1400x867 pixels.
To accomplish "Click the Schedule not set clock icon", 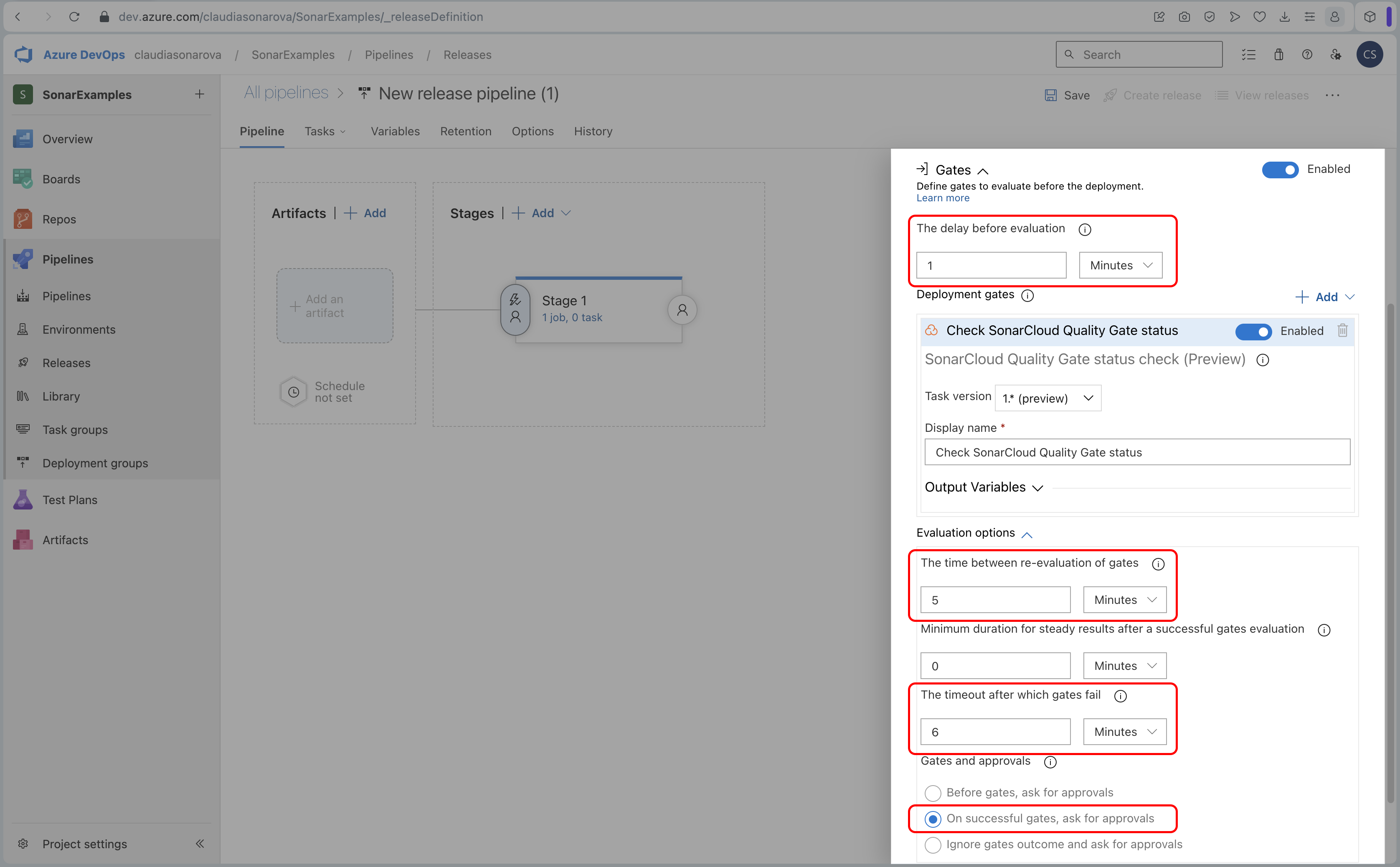I will tap(294, 392).
